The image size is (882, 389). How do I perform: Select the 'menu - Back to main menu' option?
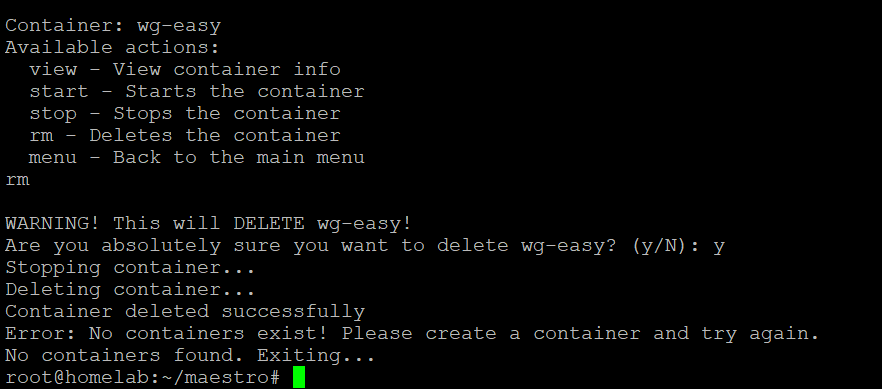[x=197, y=157]
